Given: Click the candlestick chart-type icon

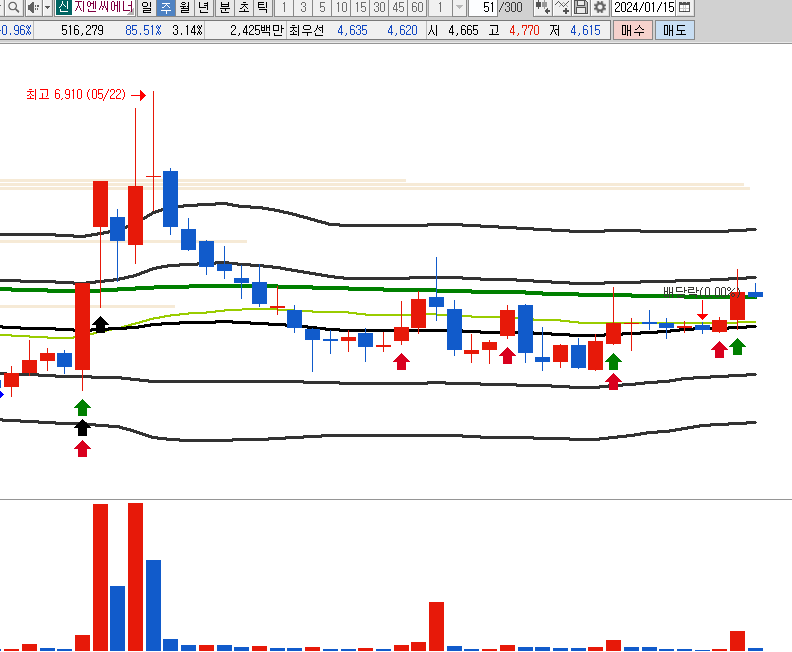Looking at the screenshot, I should point(542,8).
